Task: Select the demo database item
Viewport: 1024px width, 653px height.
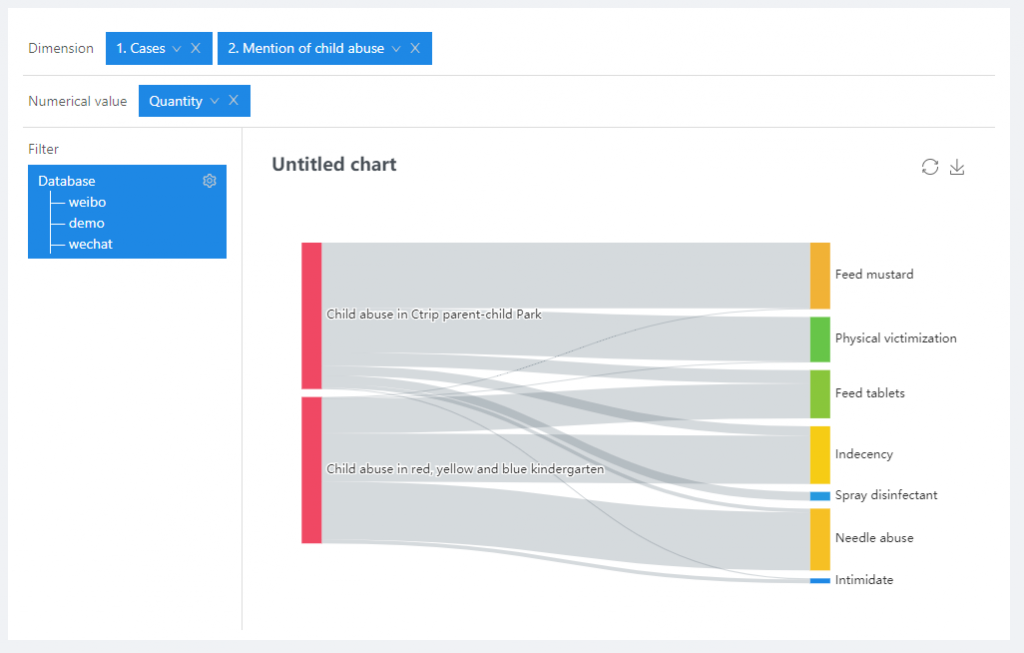Action: coord(86,223)
